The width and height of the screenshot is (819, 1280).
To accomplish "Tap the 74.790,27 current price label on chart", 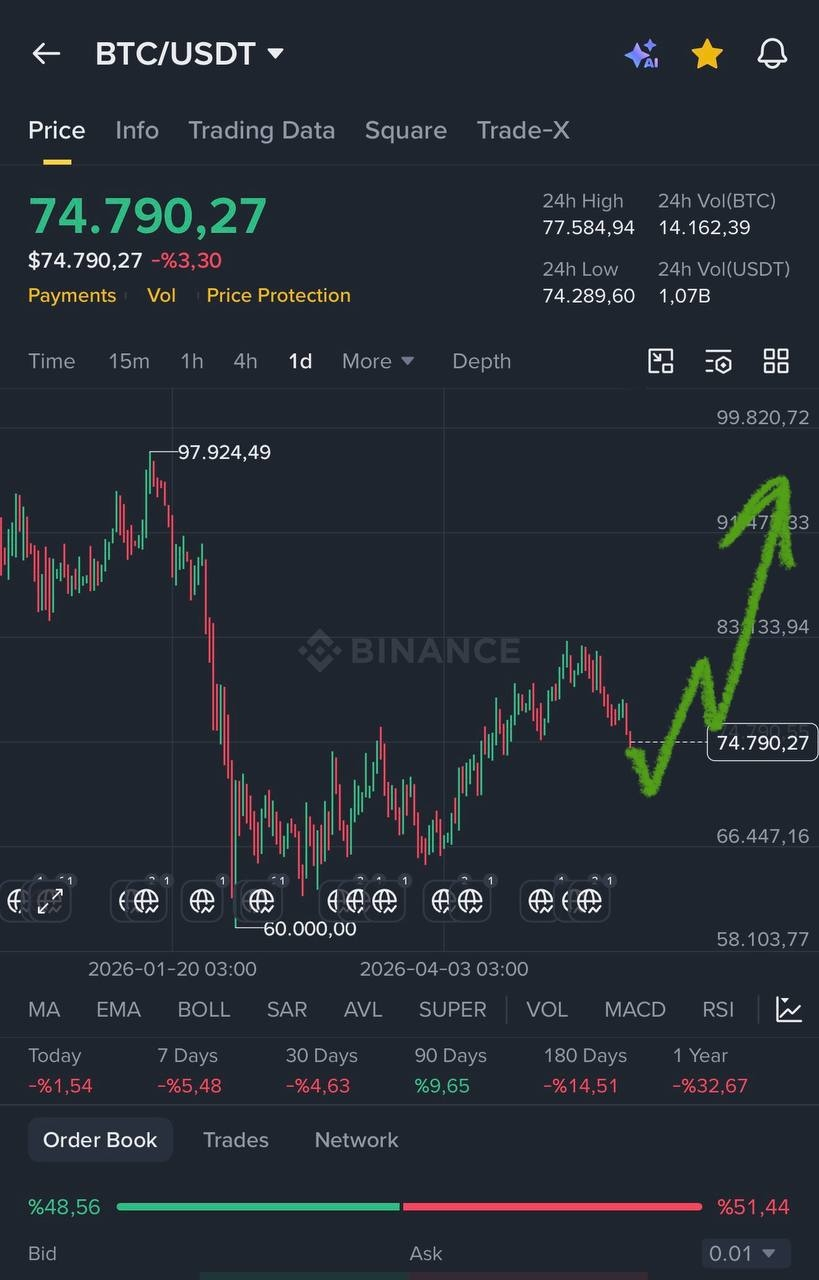I will pos(763,742).
